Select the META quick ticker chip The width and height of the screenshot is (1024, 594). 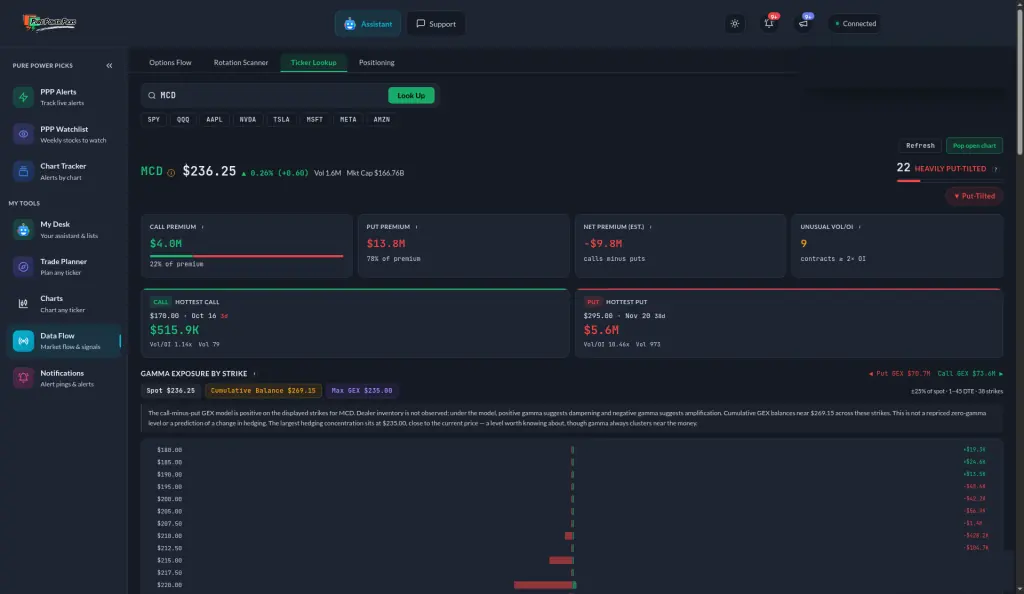348,119
